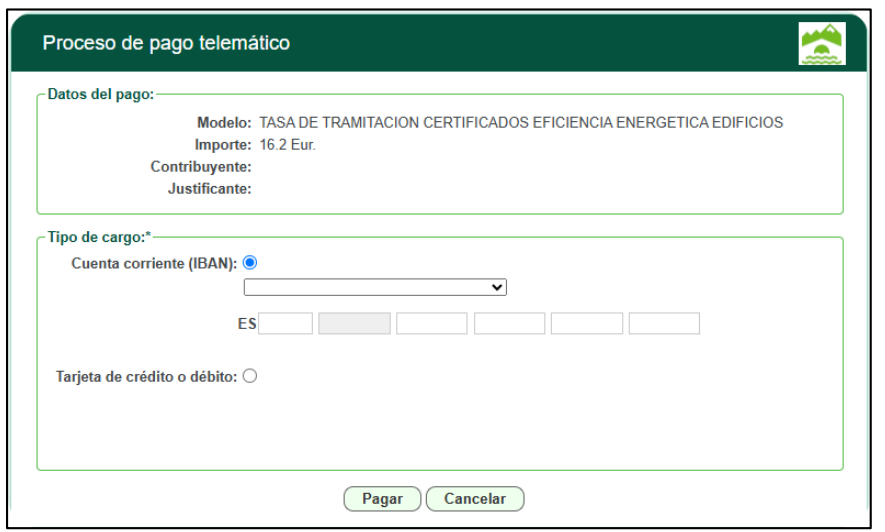Focus the third IBAN input field
This screenshot has height=532, width=885.
click(x=431, y=324)
